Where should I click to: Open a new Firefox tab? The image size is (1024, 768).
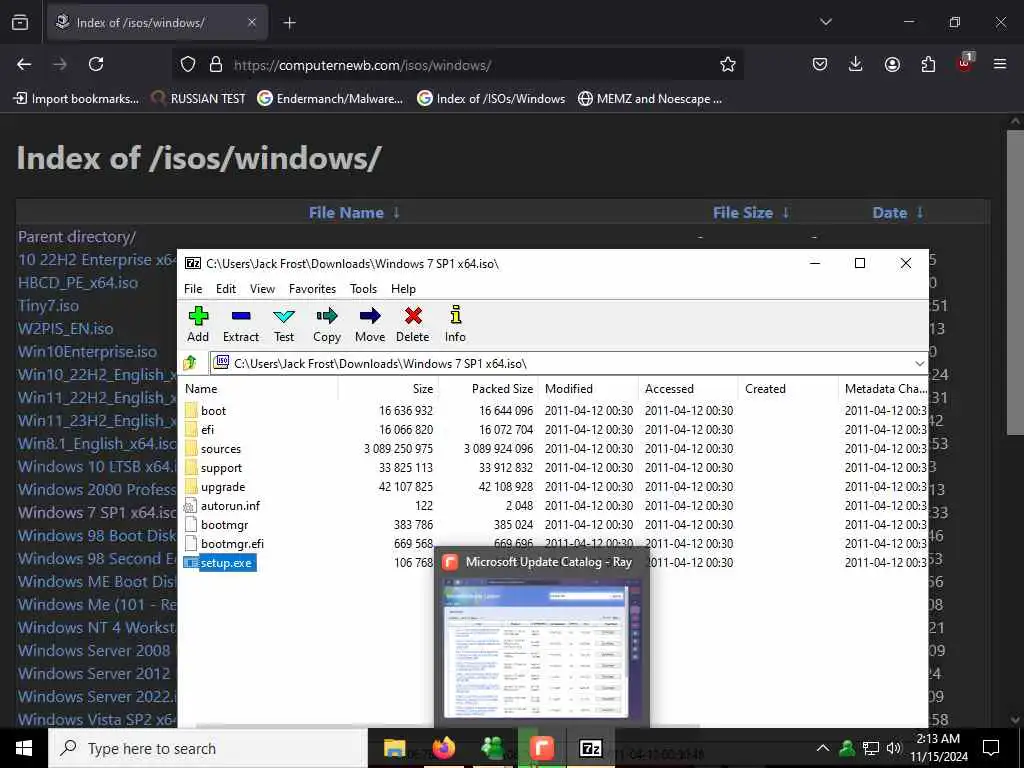click(x=289, y=23)
